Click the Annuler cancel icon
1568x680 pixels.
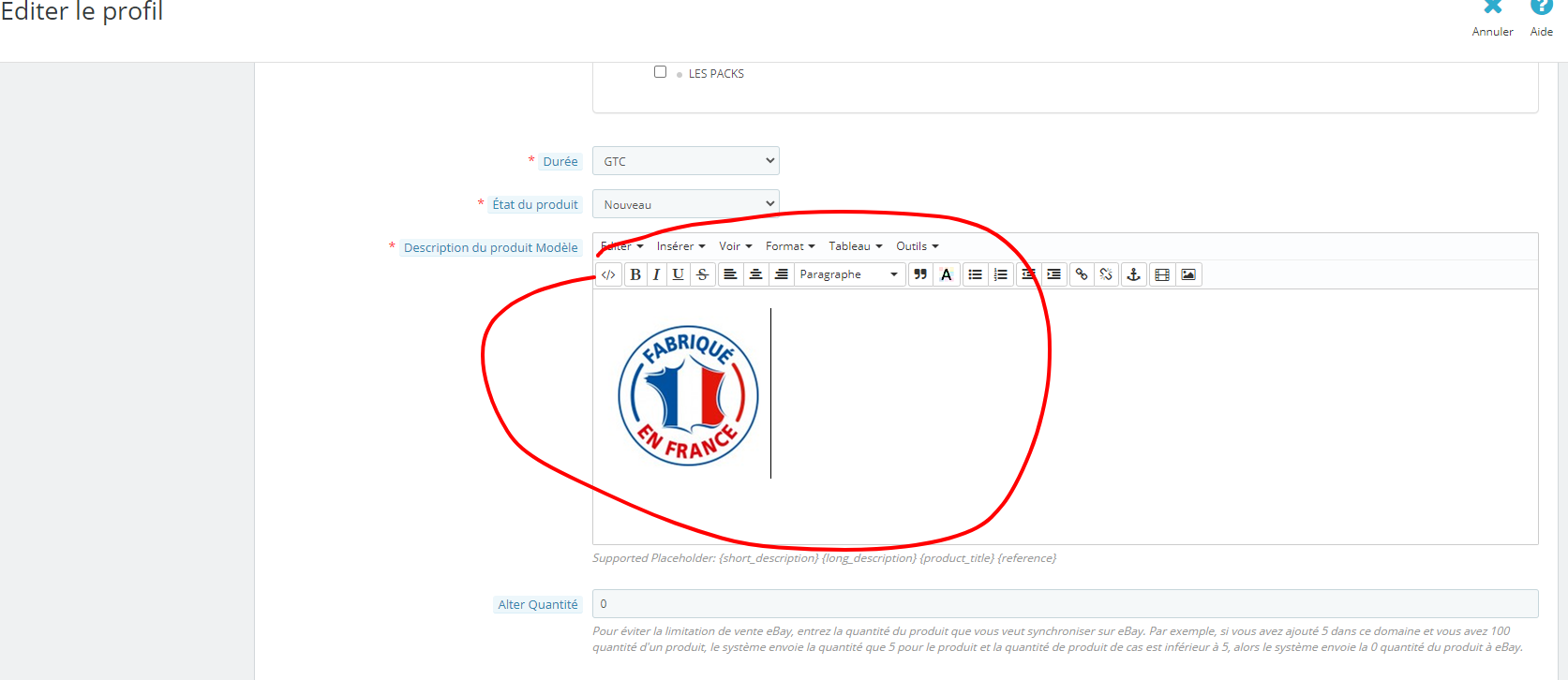[1493, 7]
